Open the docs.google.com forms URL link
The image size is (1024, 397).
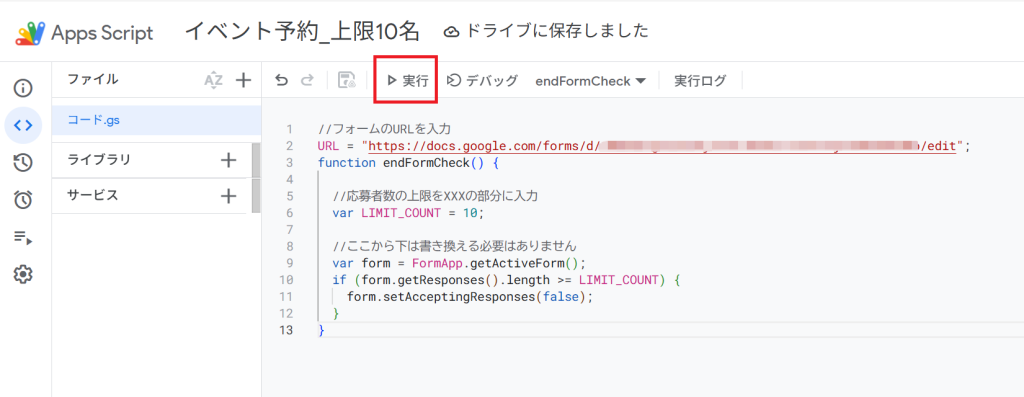point(662,146)
